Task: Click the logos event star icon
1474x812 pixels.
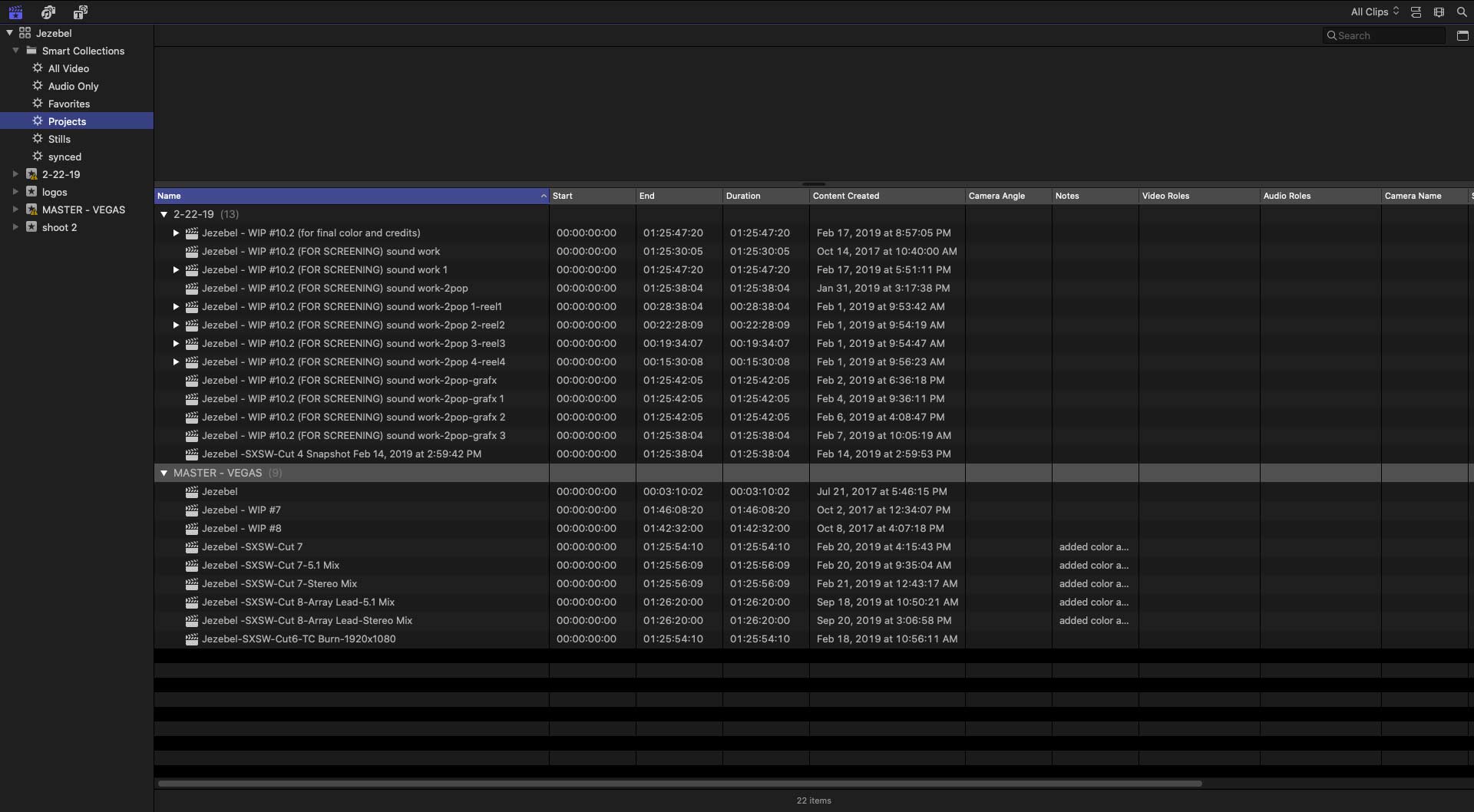Action: point(31,192)
